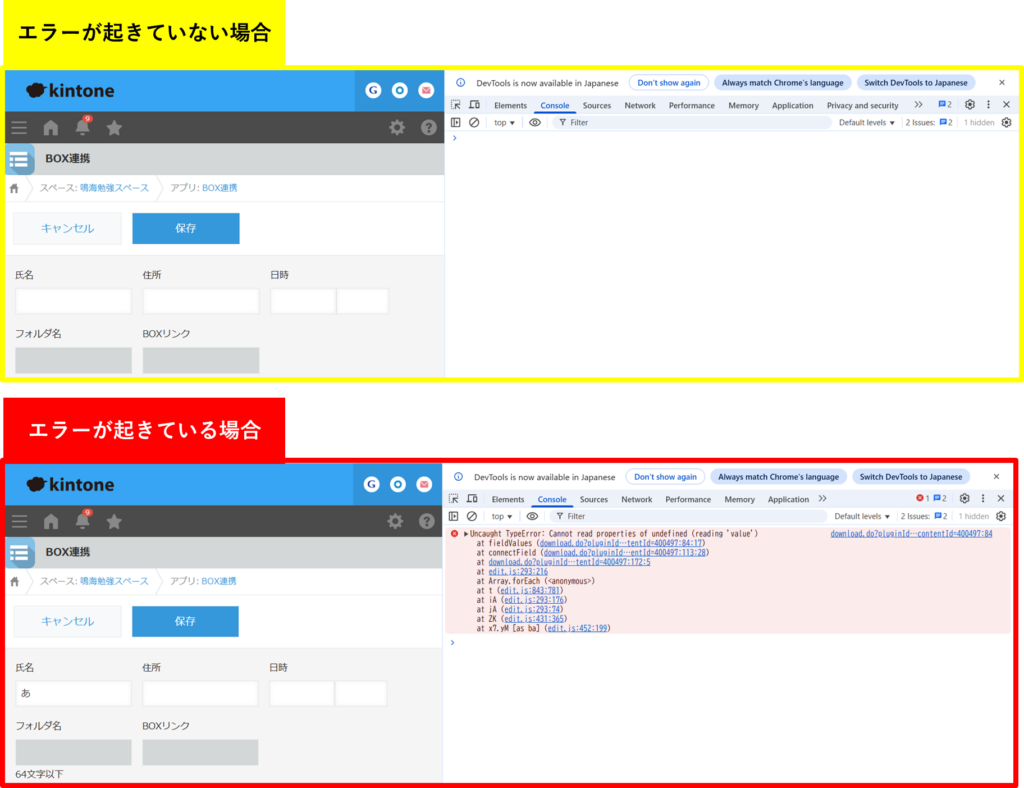Click the 保存 button in the upper screenshot

[186, 228]
